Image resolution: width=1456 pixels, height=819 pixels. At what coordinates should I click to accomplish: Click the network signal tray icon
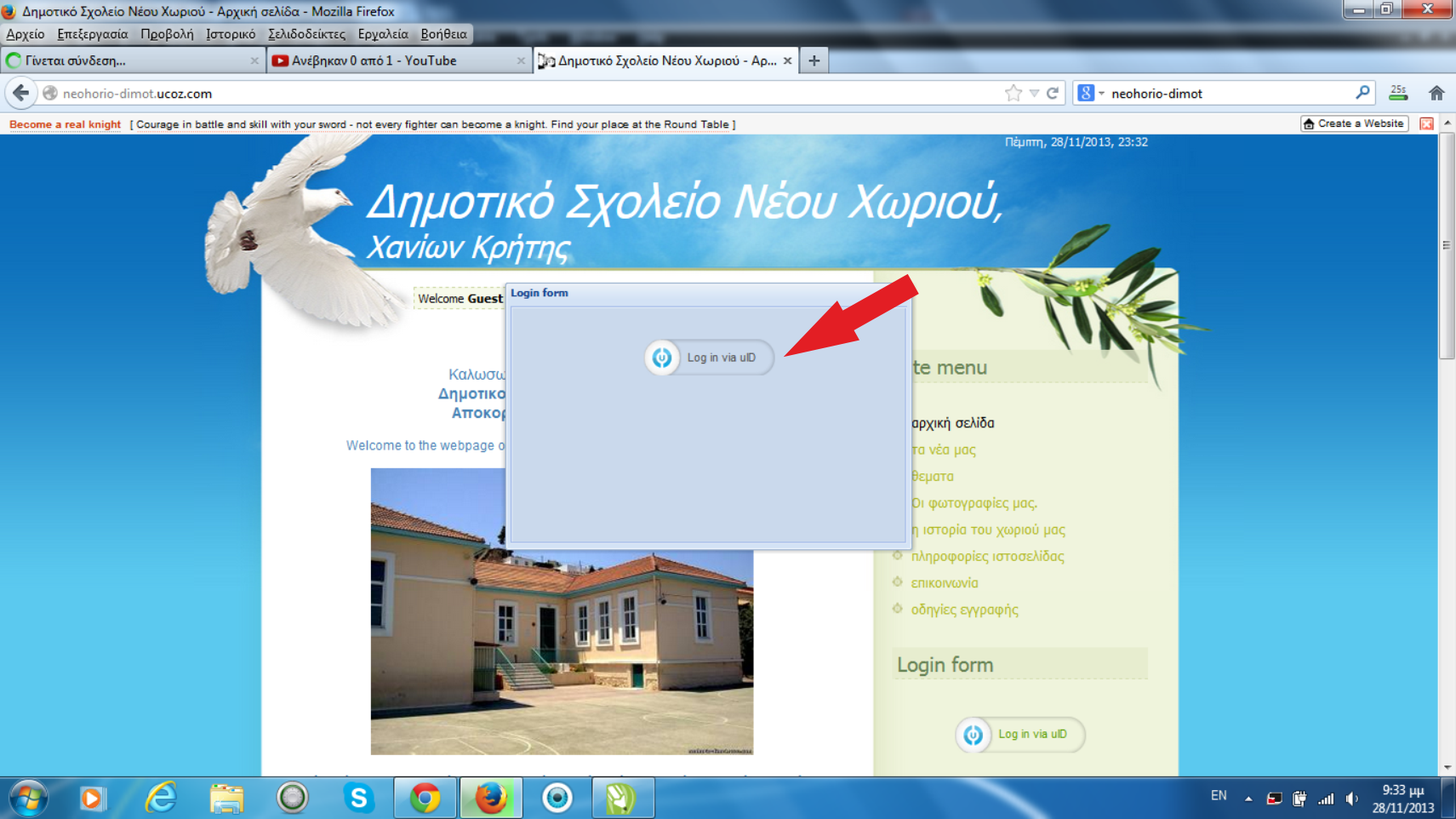coord(1326,799)
